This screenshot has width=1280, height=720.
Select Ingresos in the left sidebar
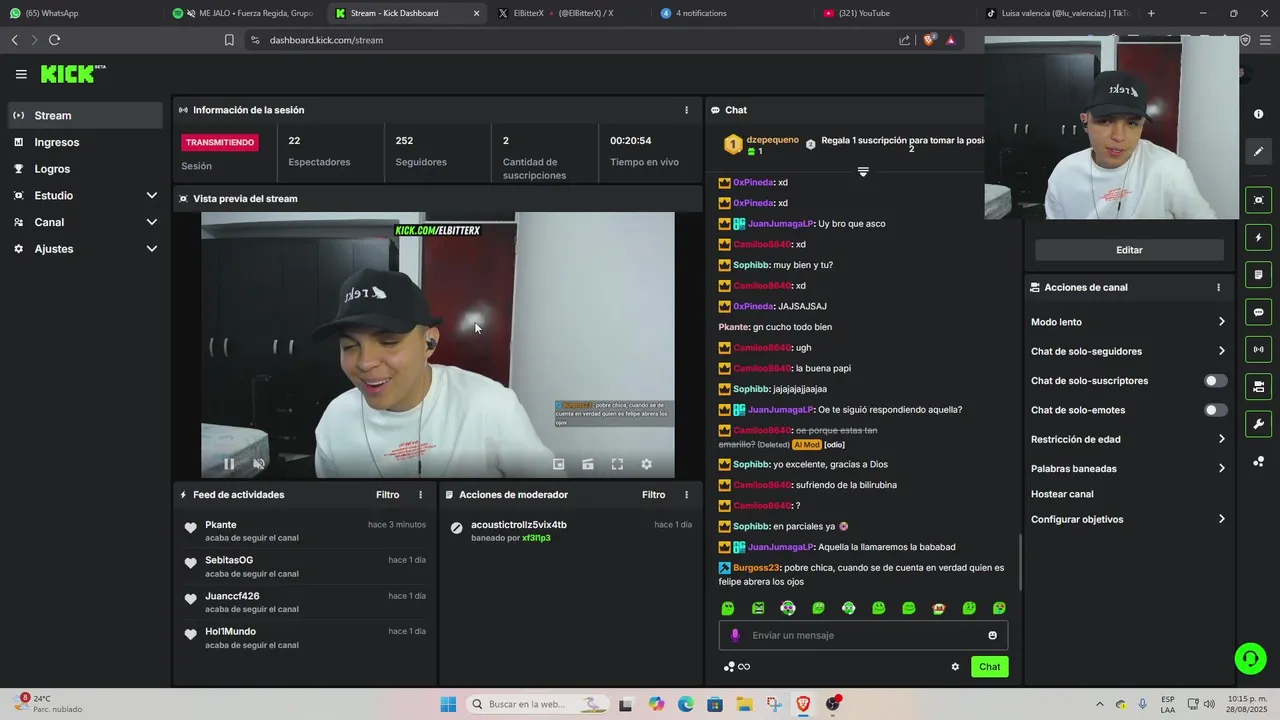86,142
